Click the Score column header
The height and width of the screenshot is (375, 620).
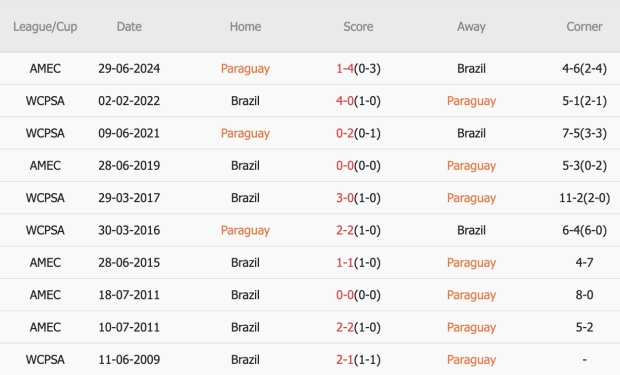pos(358,27)
